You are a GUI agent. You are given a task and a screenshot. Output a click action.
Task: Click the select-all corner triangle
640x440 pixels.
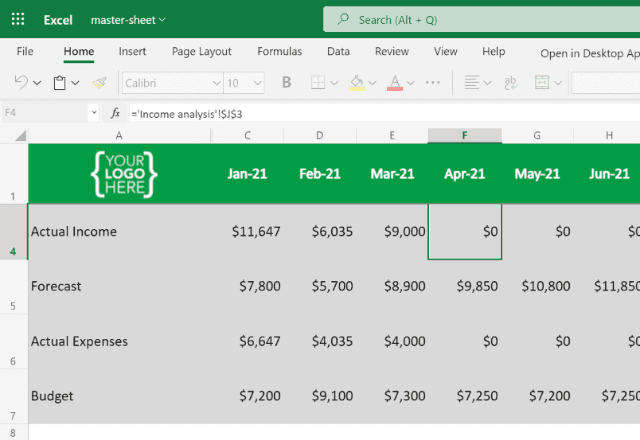(20, 136)
